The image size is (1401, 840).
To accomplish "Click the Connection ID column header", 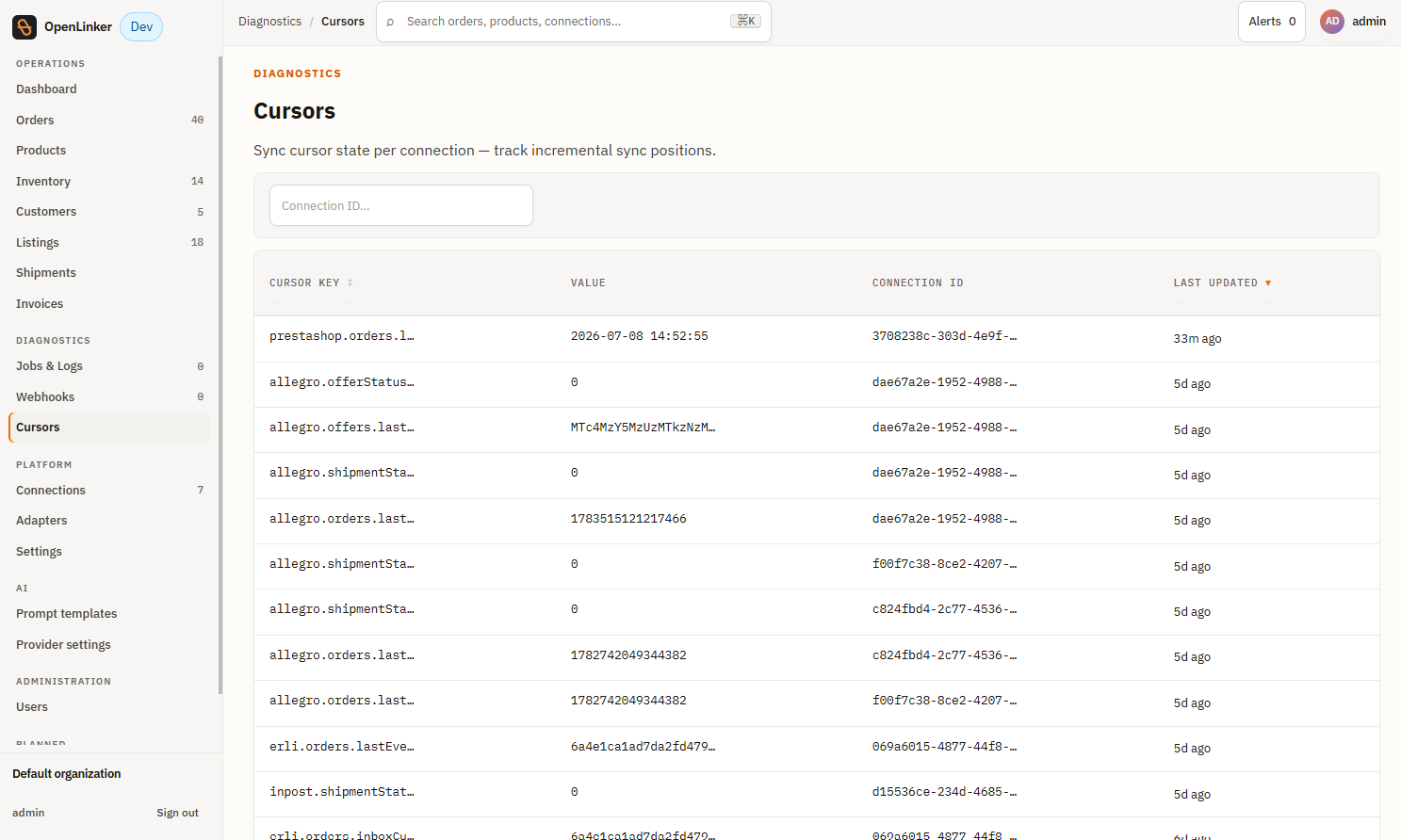I will [917, 283].
